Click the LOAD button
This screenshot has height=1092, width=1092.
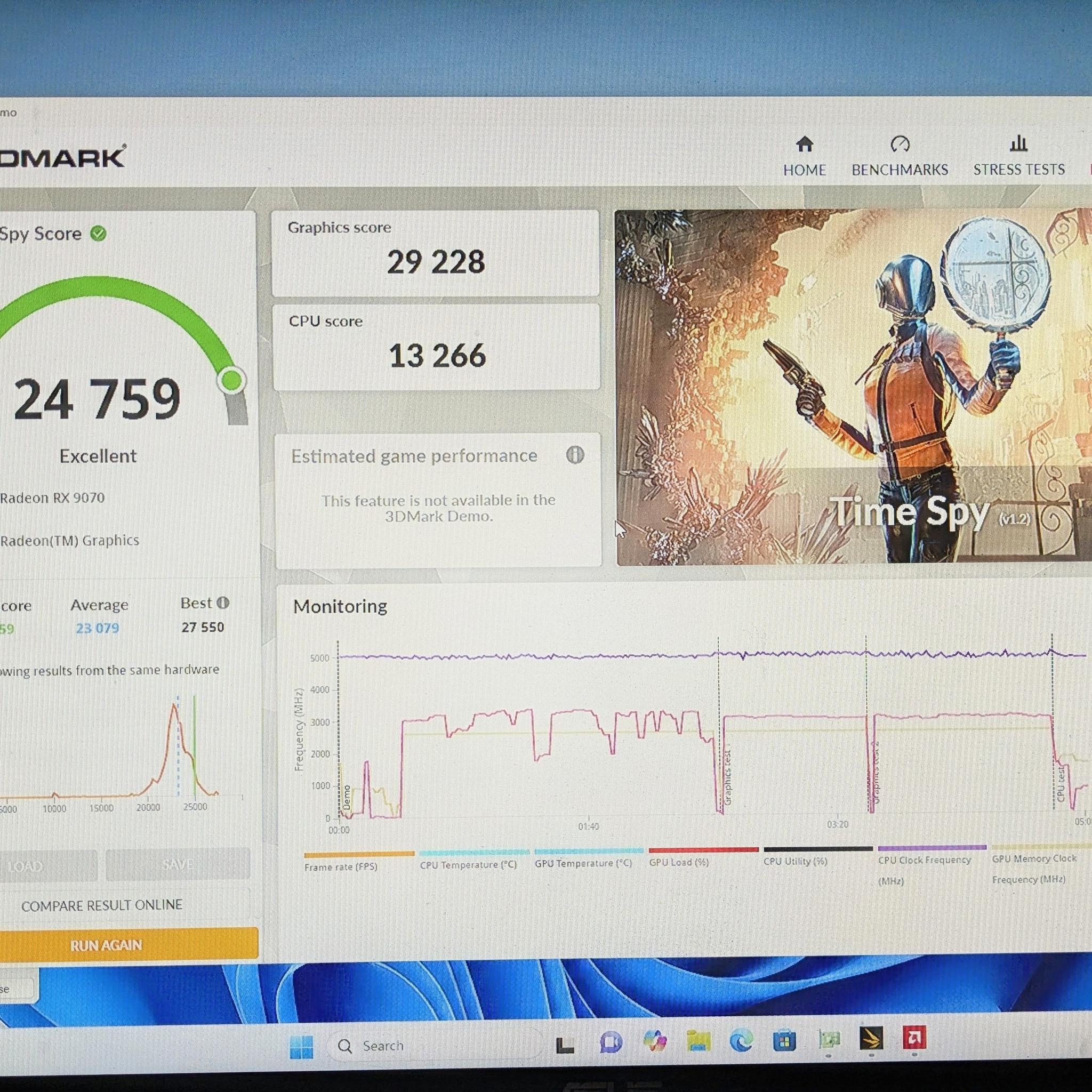click(x=47, y=866)
